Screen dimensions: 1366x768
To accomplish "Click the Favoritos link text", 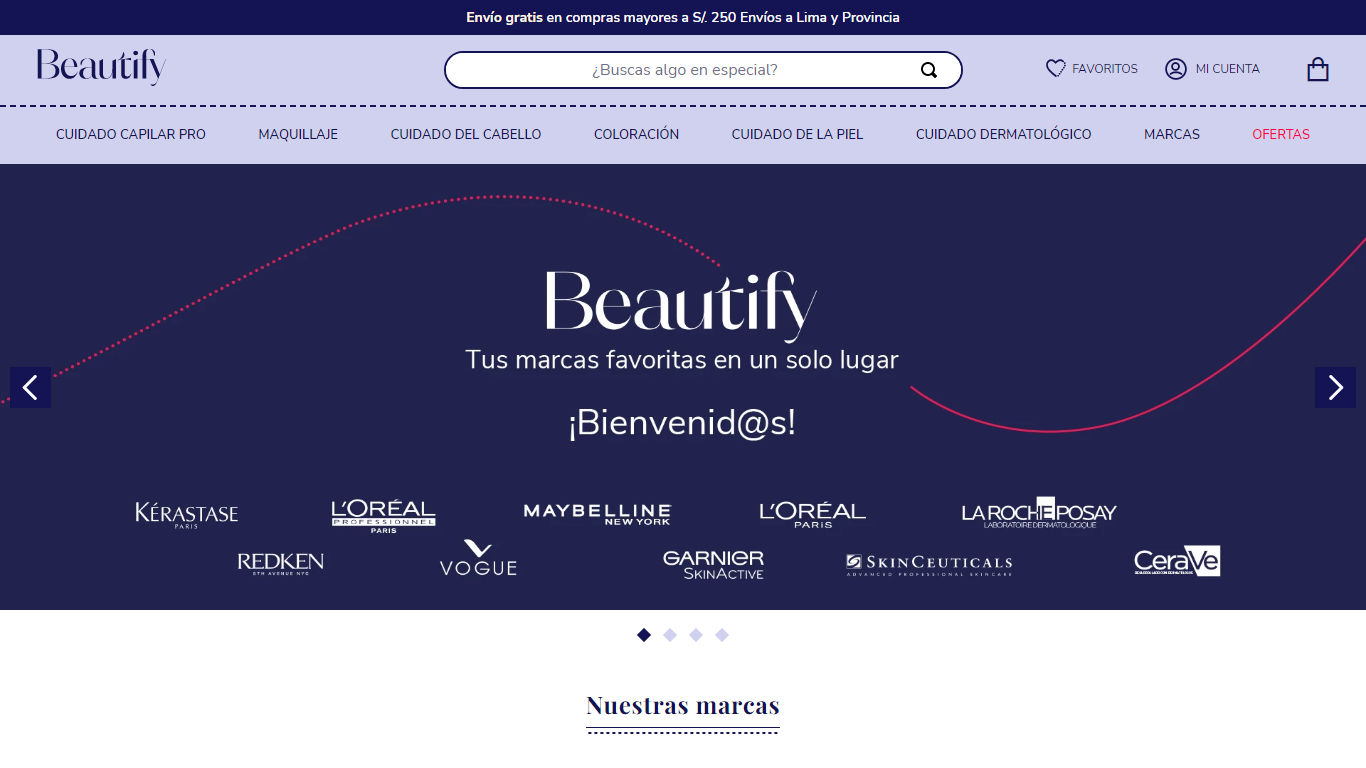I will (x=1105, y=69).
